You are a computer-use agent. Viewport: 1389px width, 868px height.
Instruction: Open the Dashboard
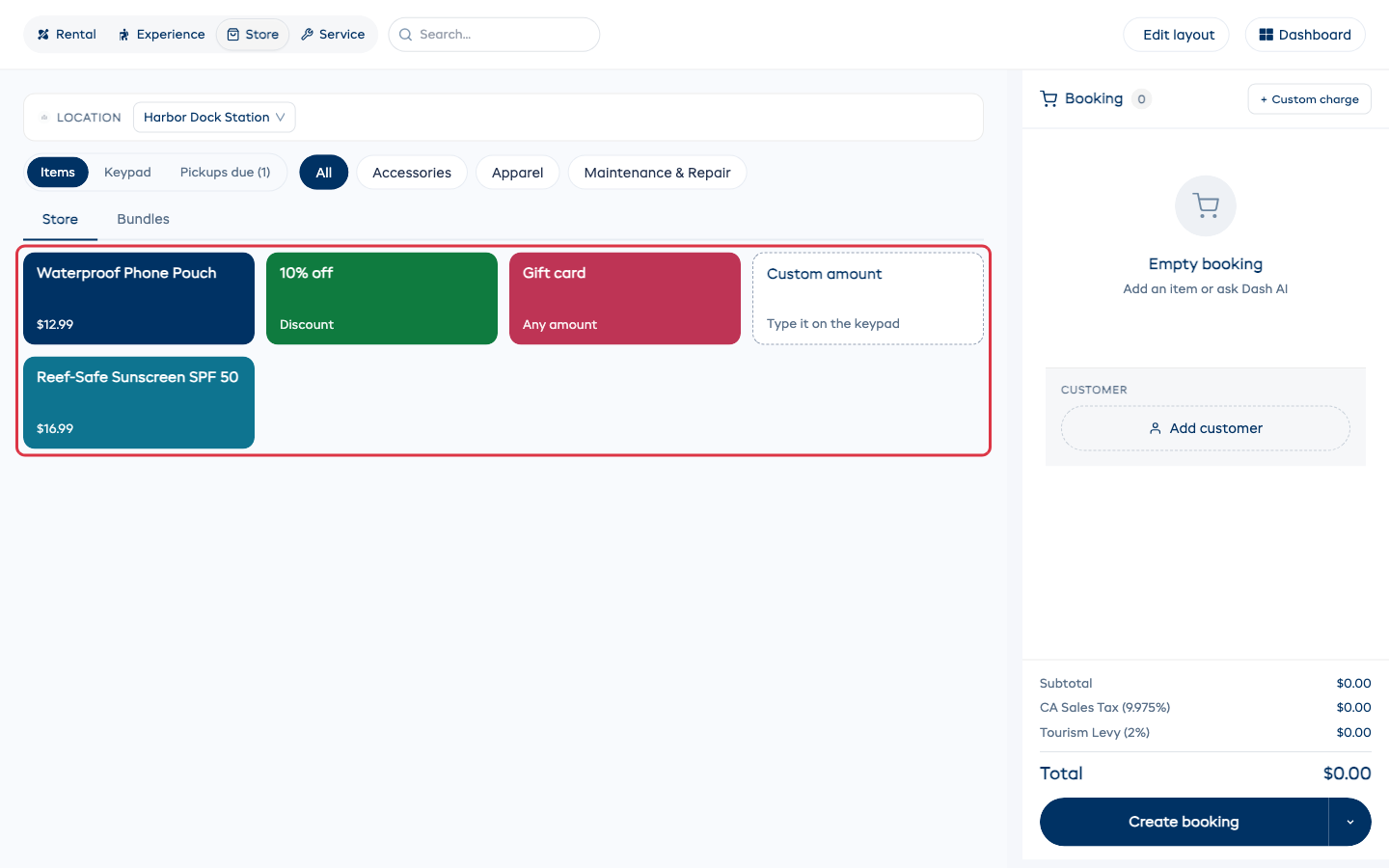1305,35
